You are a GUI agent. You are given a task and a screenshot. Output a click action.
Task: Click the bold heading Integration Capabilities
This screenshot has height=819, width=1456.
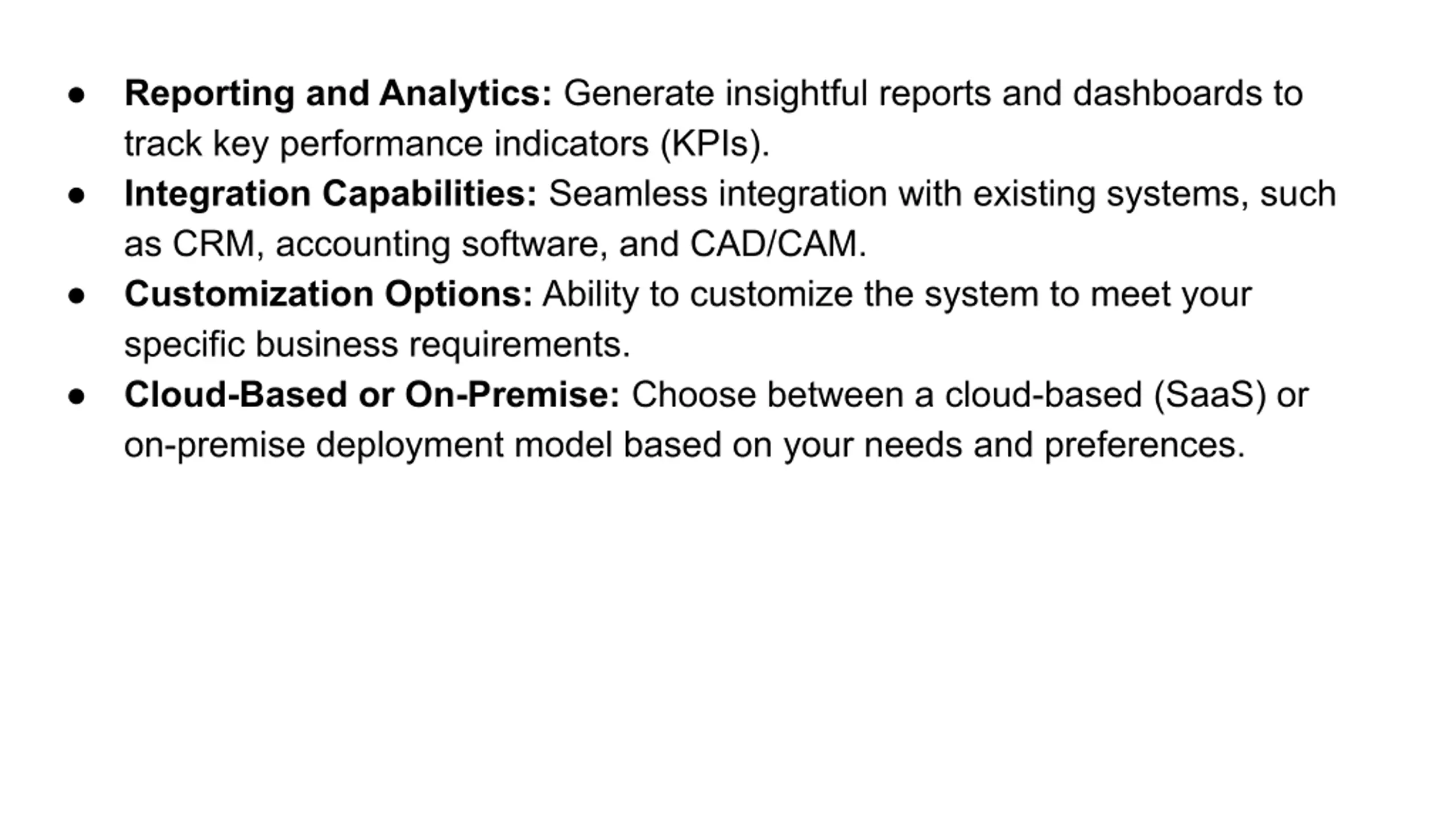pyautogui.click(x=330, y=194)
